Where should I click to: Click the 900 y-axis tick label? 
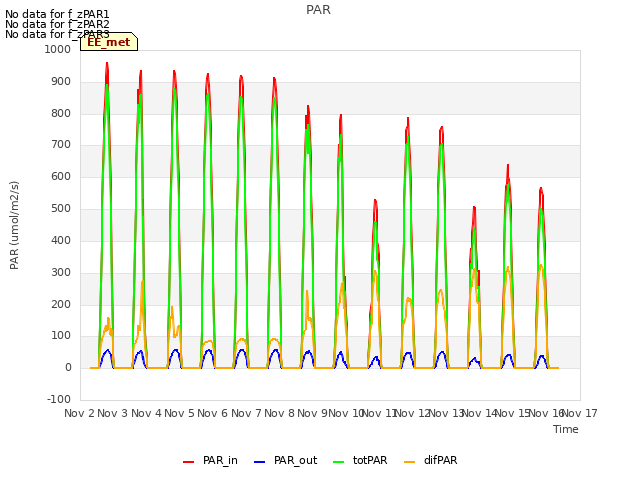(x=61, y=82)
